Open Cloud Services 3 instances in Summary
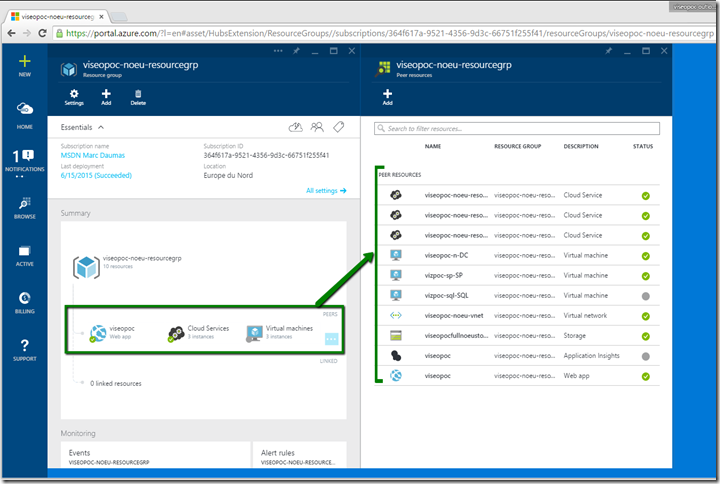720x484 pixels. click(198, 333)
